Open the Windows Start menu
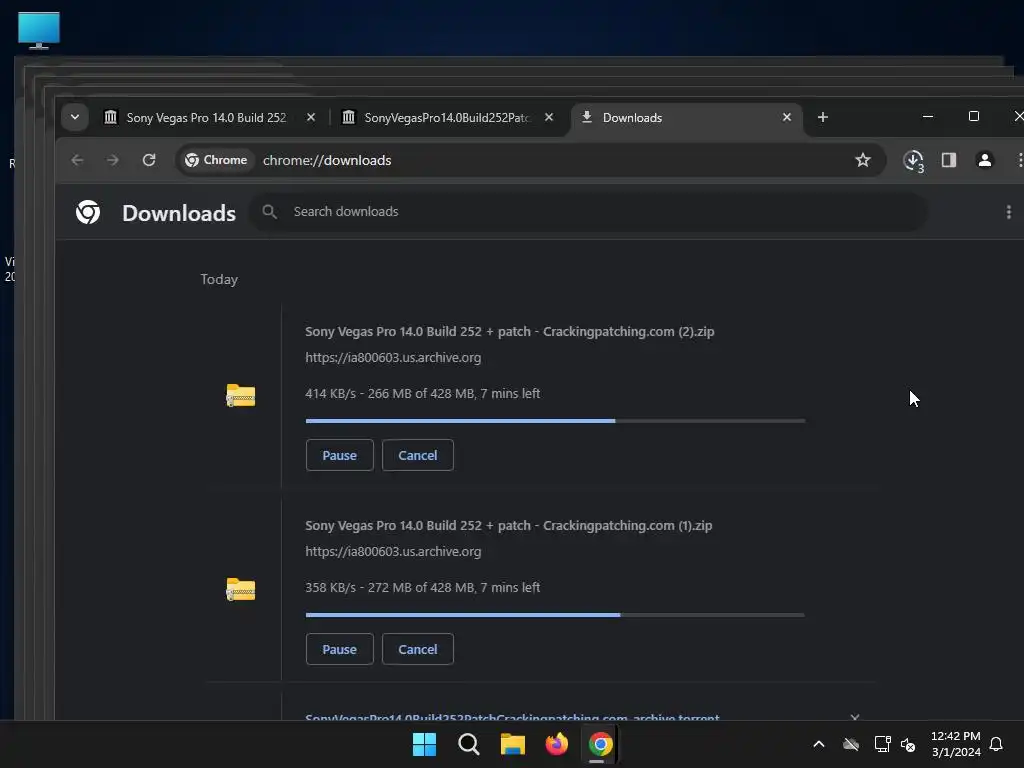 pyautogui.click(x=424, y=744)
